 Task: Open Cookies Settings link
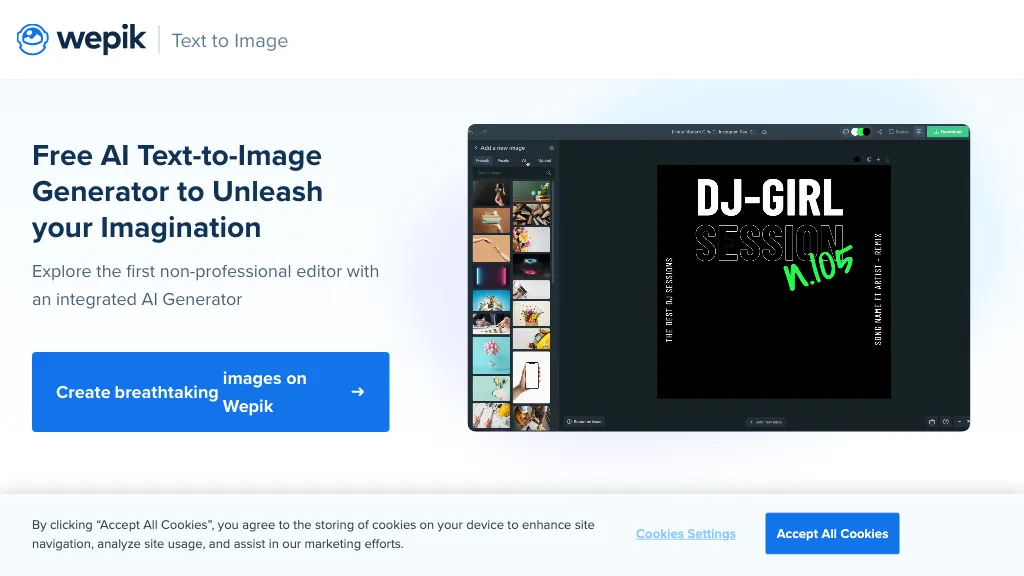pos(685,534)
